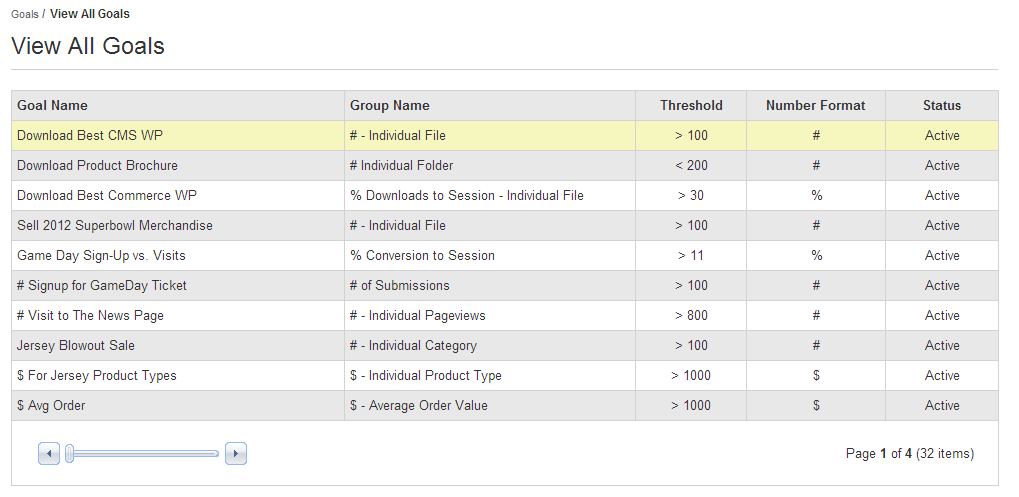The height and width of the screenshot is (497, 1019).
Task: Click the Goals breadcrumb link
Action: [25, 14]
